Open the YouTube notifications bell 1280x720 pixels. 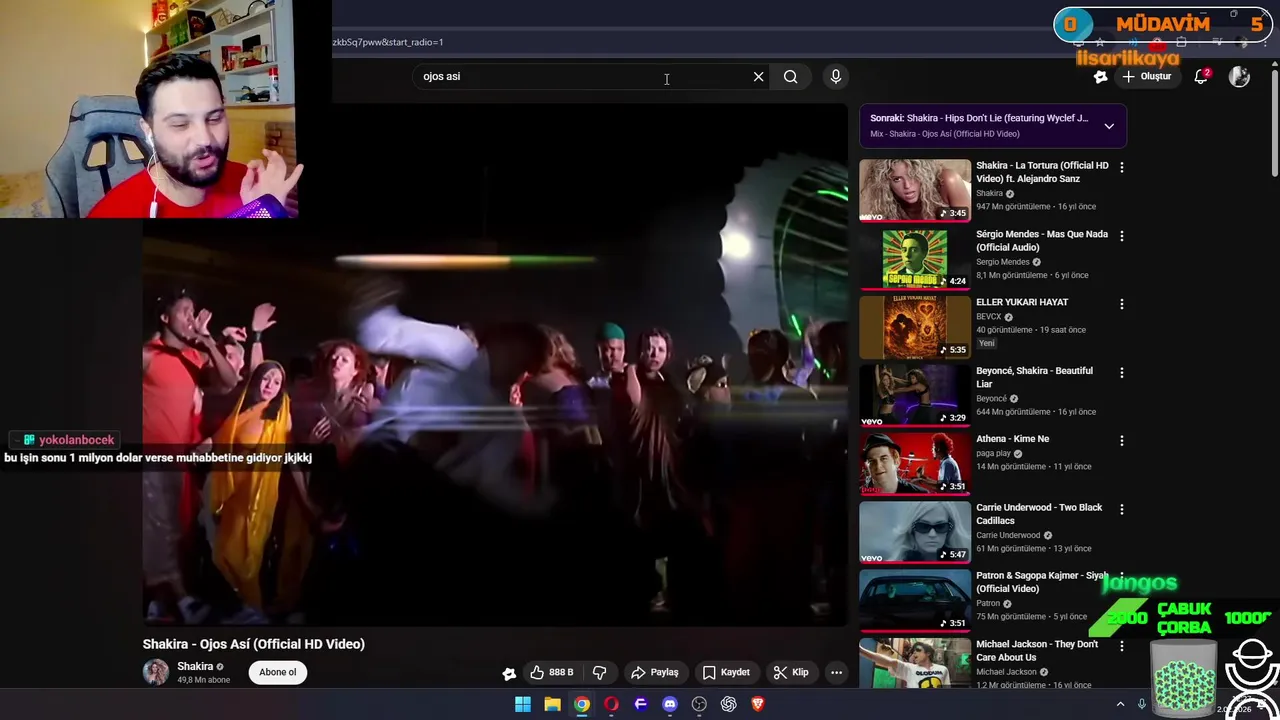coord(1202,76)
